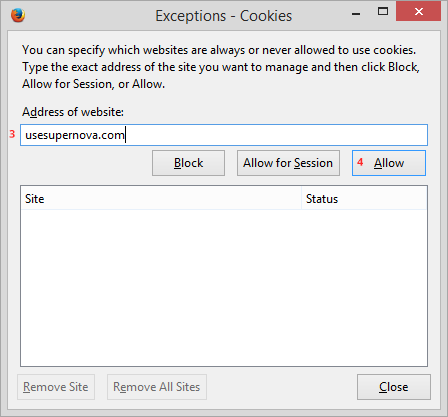Screen dimensions: 448x417
Task: Close dialog with the red X button
Action: [x=418, y=11]
